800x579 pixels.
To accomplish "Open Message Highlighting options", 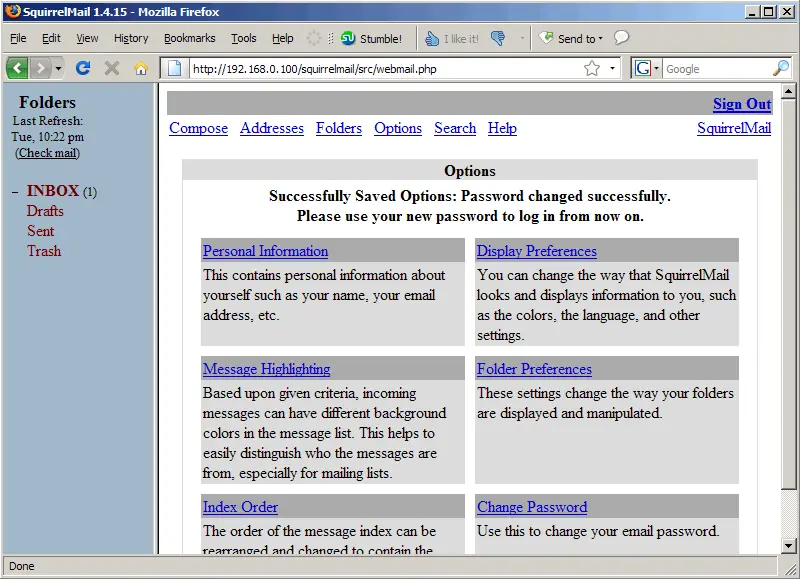I will click(266, 369).
